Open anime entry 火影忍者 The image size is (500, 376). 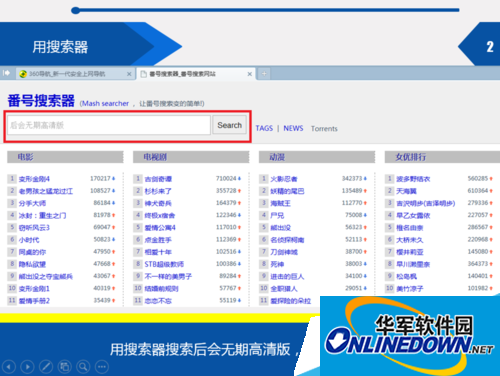[284, 179]
